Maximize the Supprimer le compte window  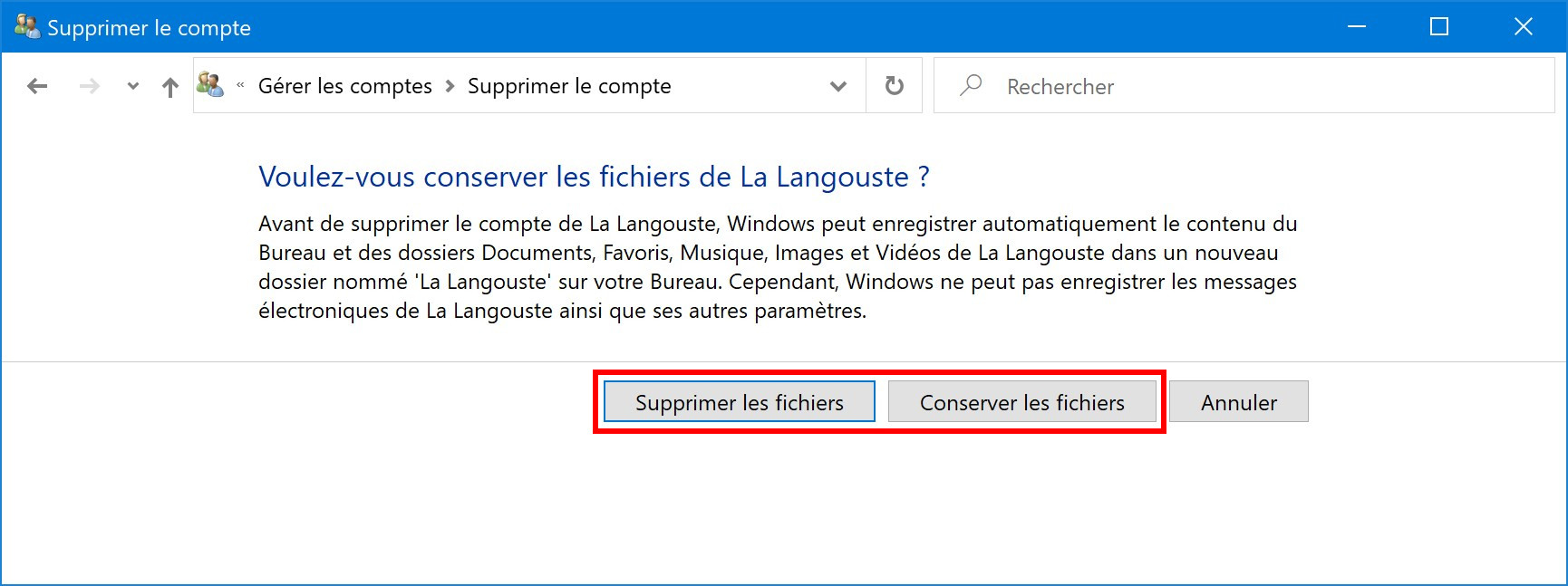1439,26
